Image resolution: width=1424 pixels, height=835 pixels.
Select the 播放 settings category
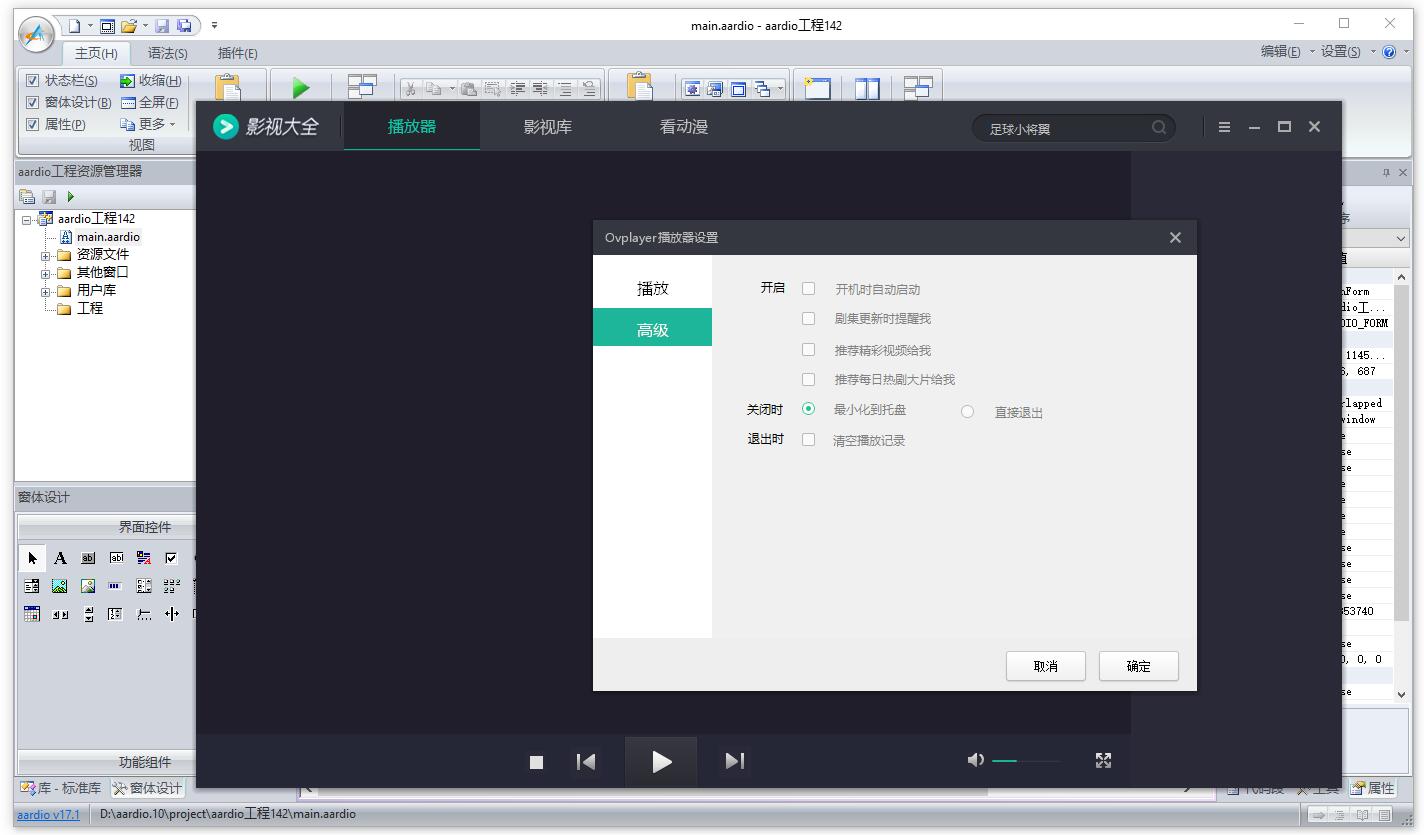click(x=653, y=288)
